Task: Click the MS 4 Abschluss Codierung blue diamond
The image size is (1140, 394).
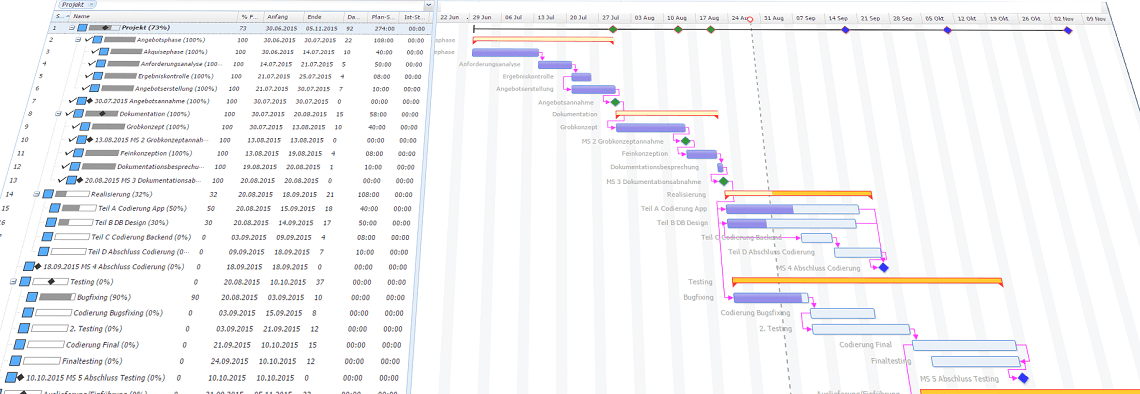Action: click(883, 268)
